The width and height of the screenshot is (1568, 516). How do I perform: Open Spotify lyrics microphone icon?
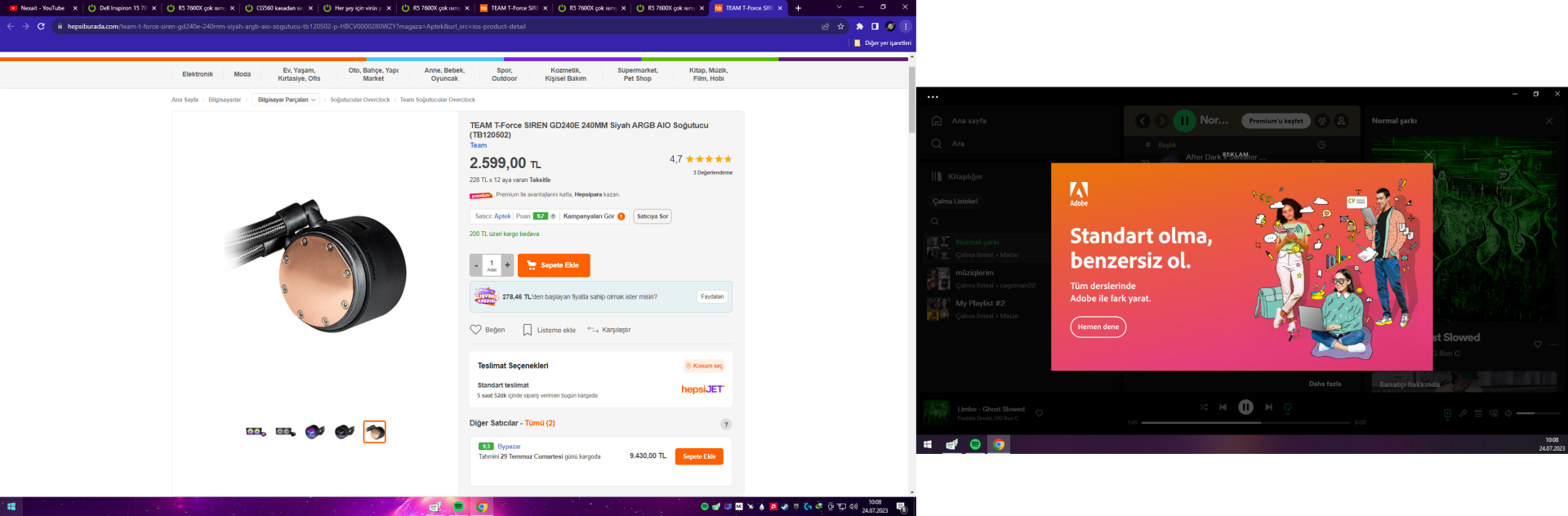click(1463, 413)
